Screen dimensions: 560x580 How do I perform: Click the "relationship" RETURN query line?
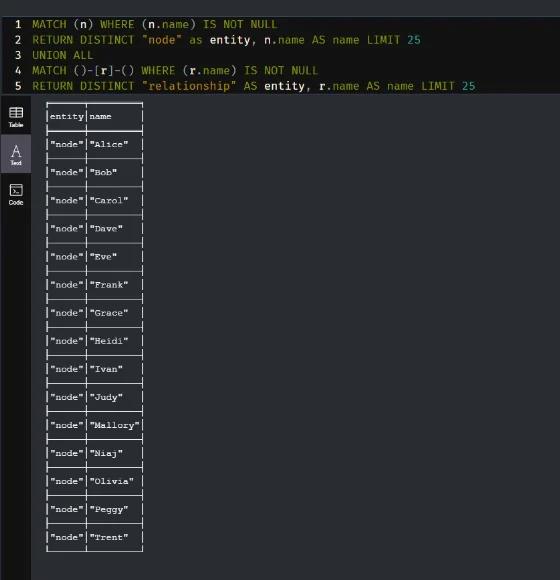(x=254, y=86)
